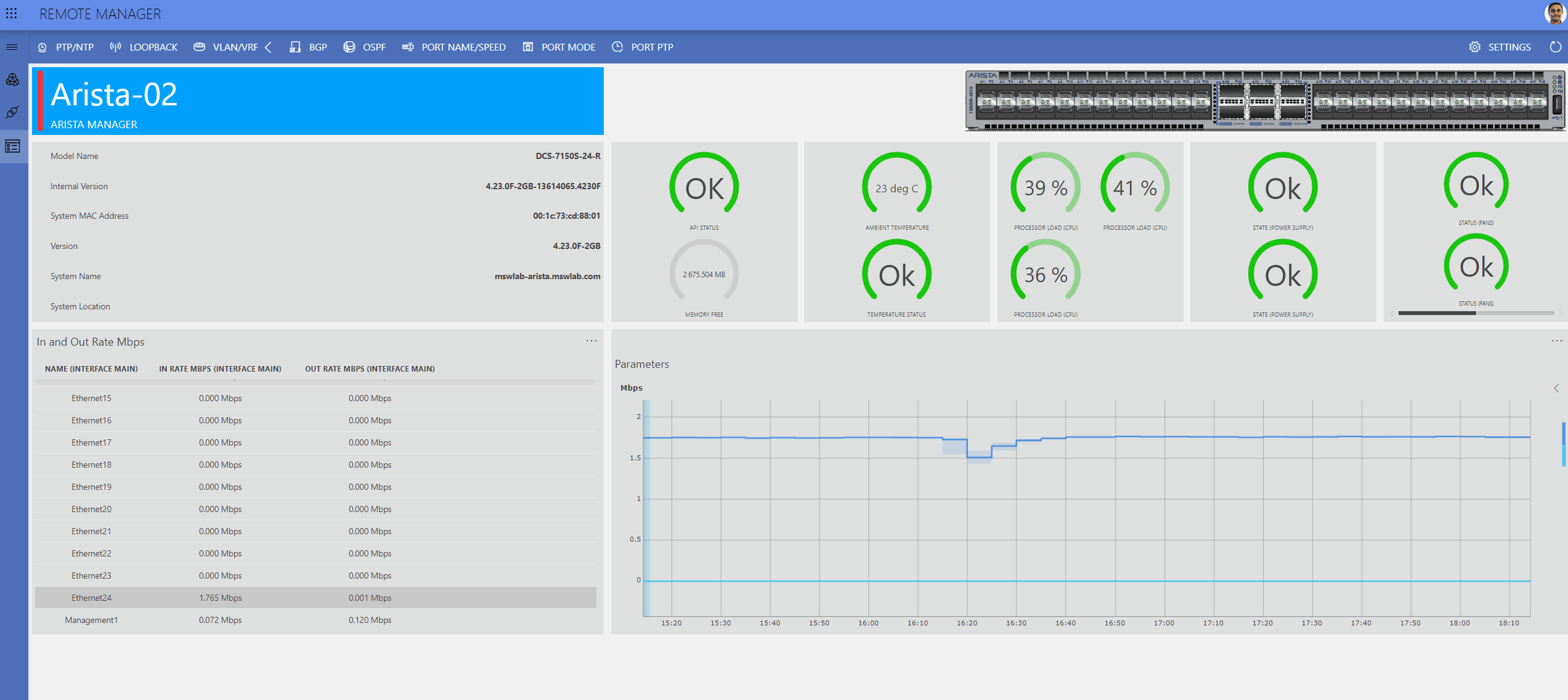Open the OSPF menu
The image size is (1568, 700).
[365, 47]
